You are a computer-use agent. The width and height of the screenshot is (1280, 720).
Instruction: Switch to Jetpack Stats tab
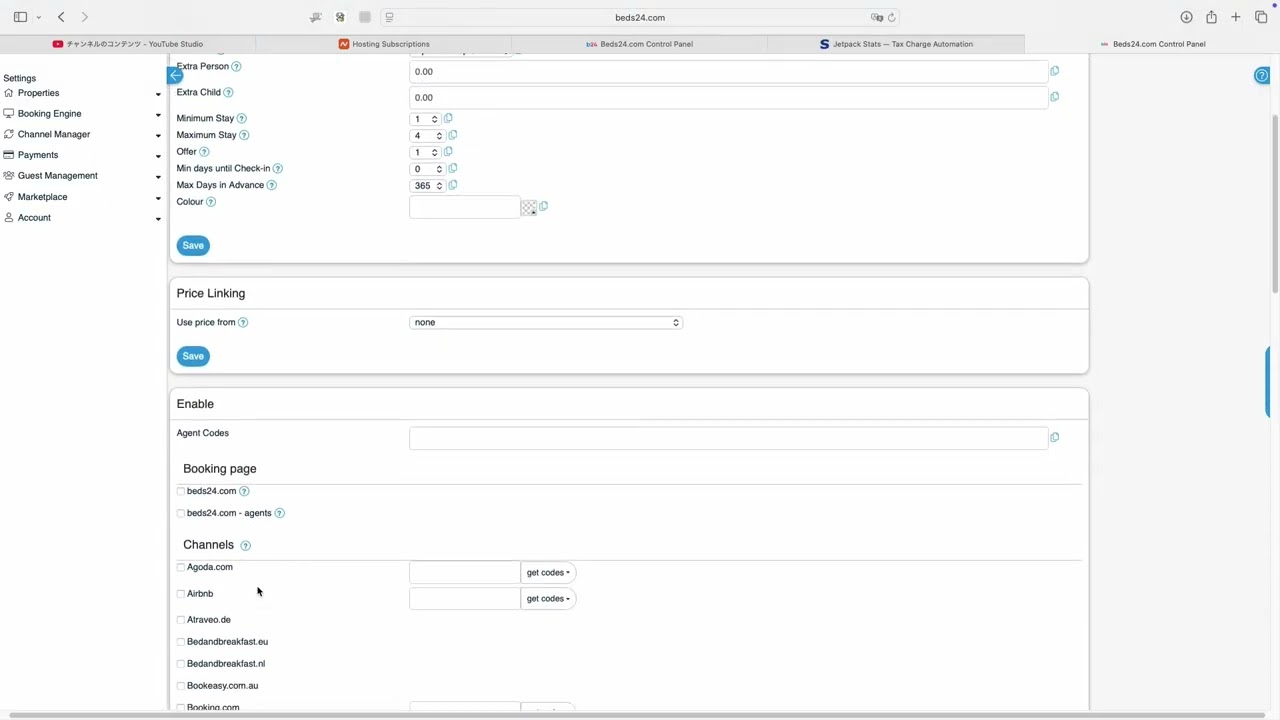[896, 44]
